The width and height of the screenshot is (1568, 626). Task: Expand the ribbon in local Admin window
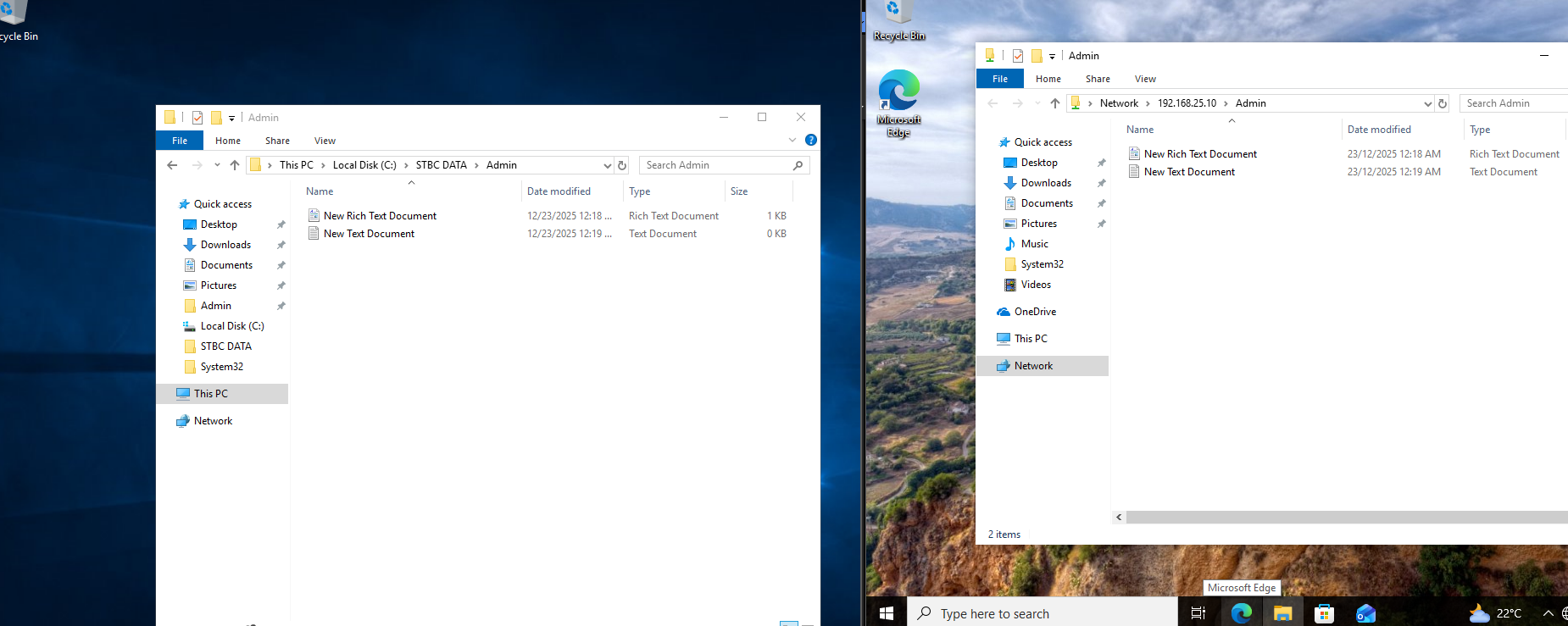[x=792, y=140]
